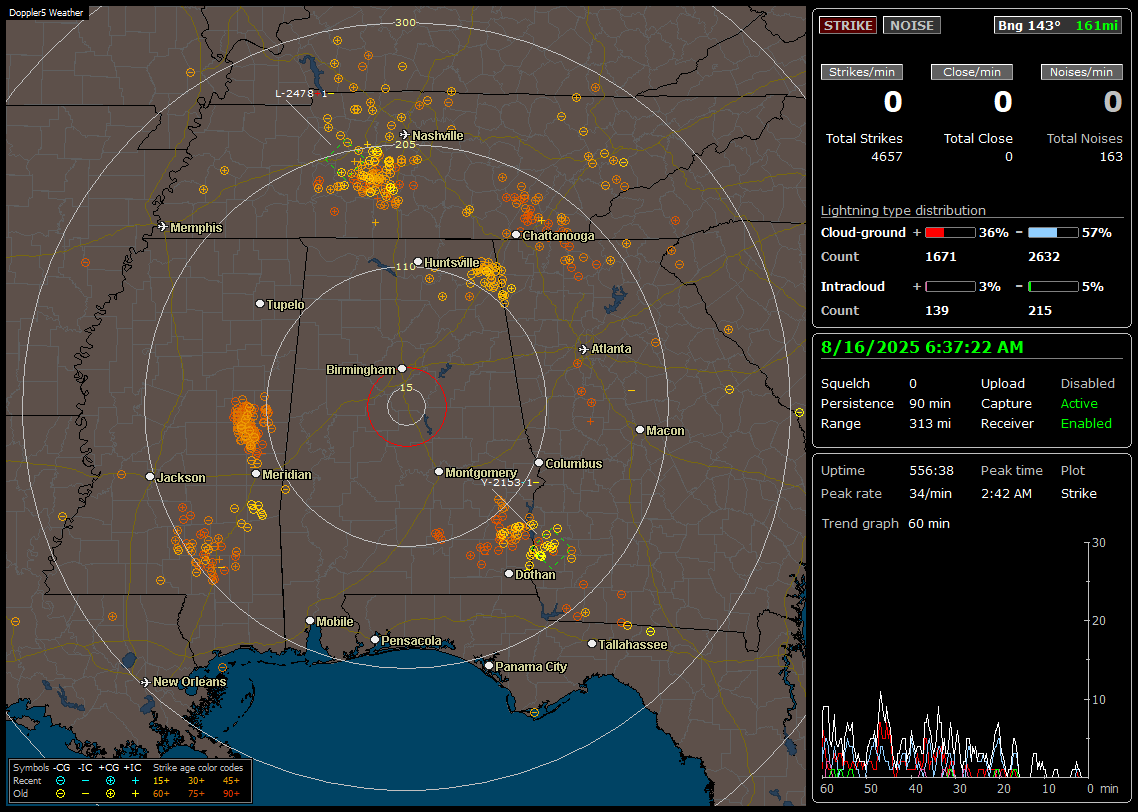This screenshot has height=812, width=1138.
Task: Click the 90+ strike age color code
Action: pyautogui.click(x=231, y=794)
